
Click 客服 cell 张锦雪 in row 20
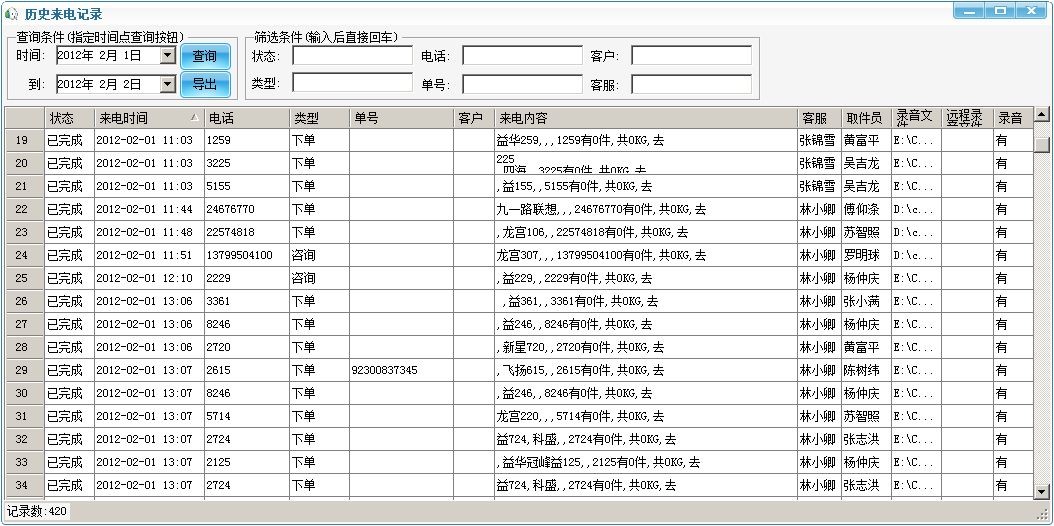(x=819, y=163)
